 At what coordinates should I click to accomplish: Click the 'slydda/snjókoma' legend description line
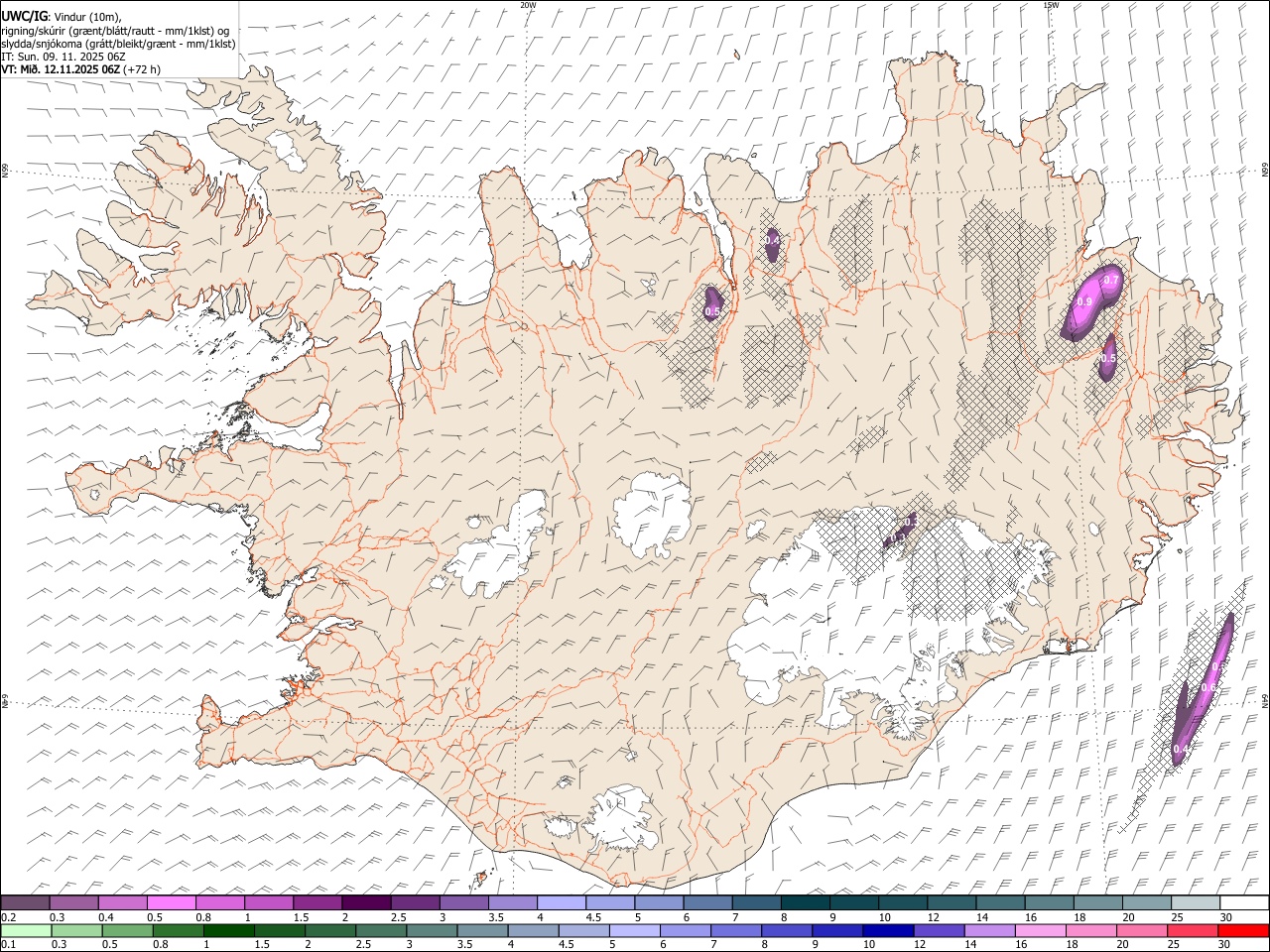pyautogui.click(x=118, y=44)
